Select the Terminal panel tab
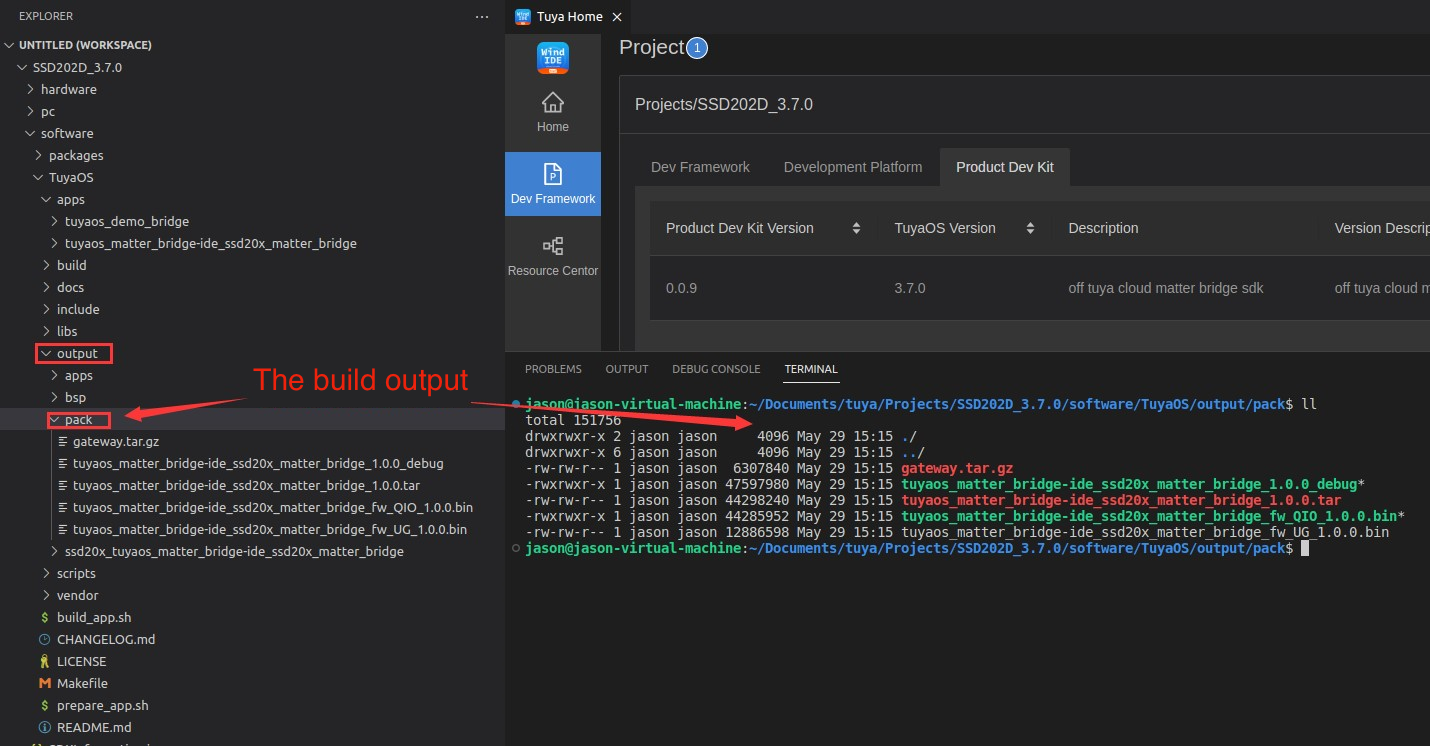1430x746 pixels. [811, 369]
